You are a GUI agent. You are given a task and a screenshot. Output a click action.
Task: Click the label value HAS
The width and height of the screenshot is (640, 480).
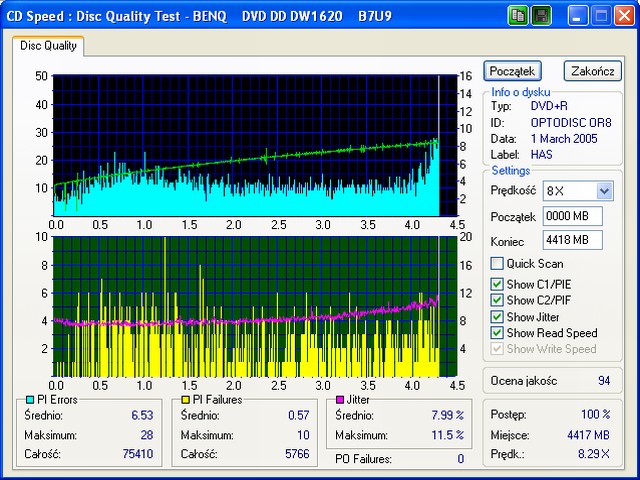[x=542, y=155]
